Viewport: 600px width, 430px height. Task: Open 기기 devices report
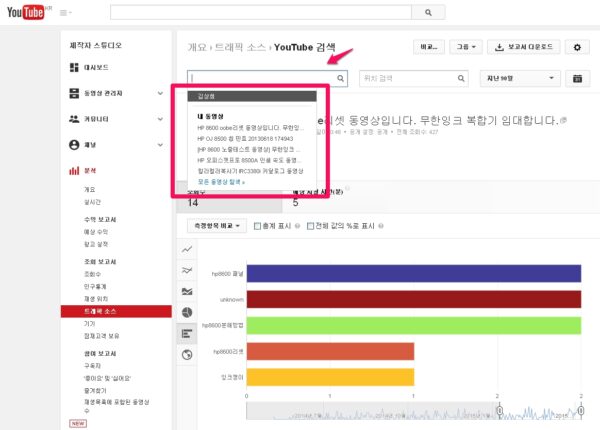click(x=89, y=324)
